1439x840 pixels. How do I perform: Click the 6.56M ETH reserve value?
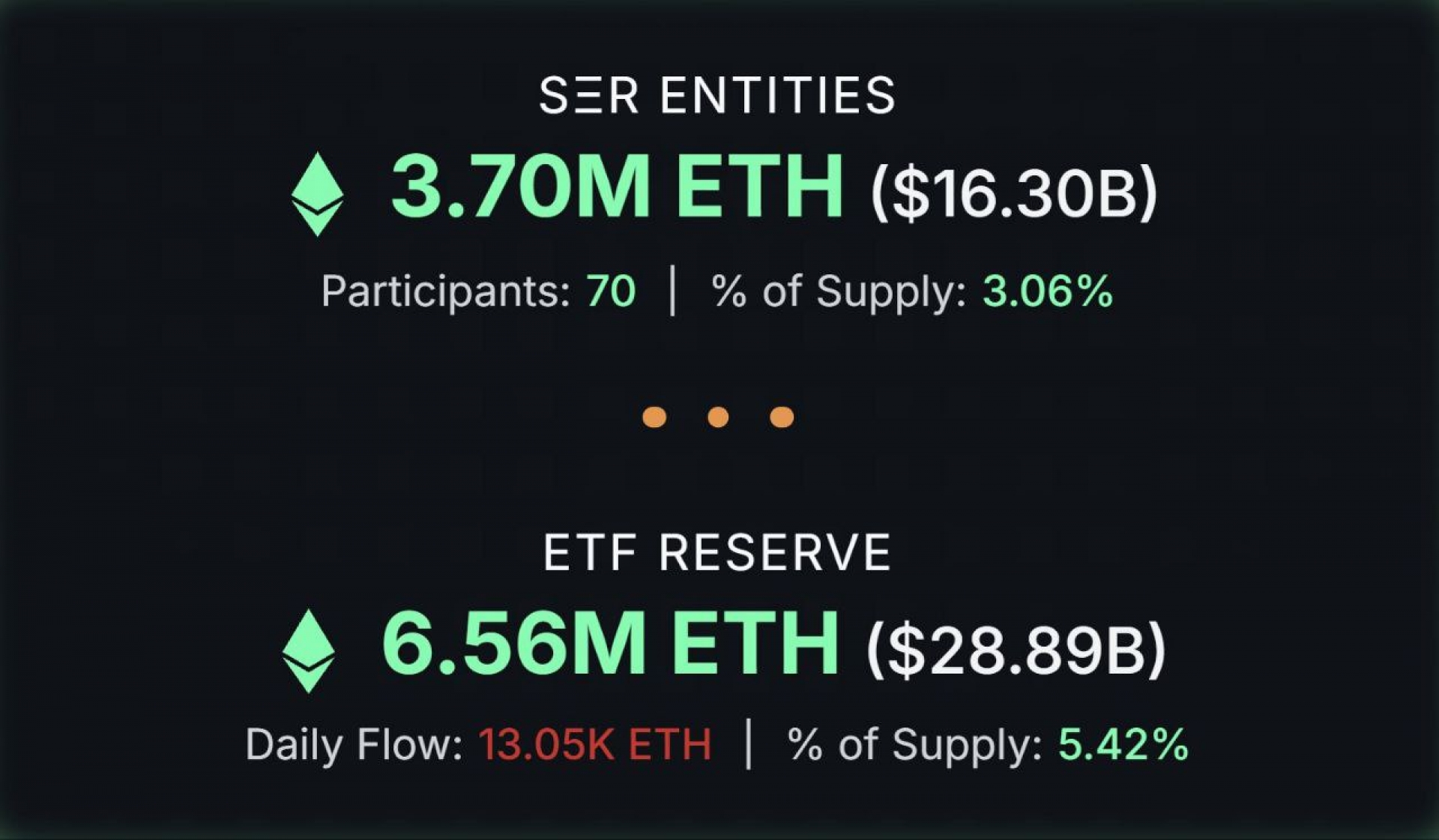610,644
